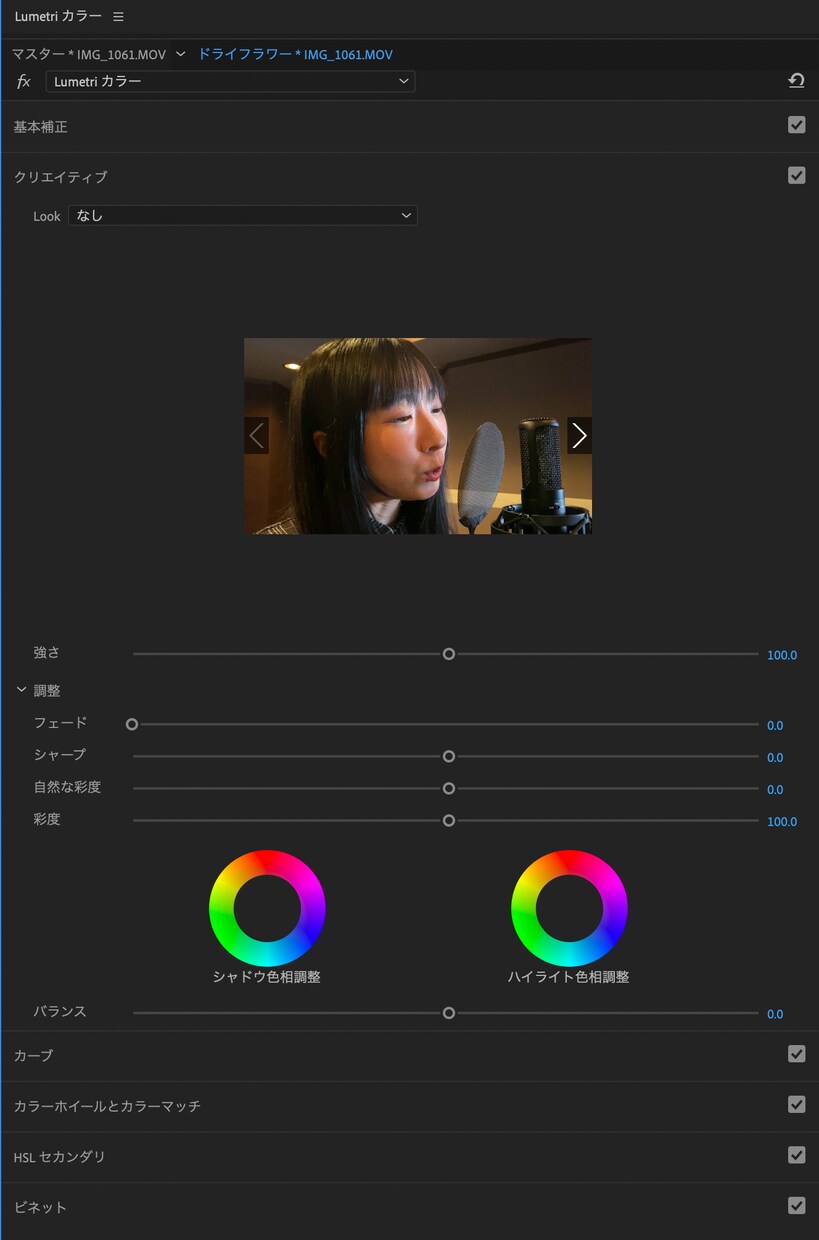Disable the クリエイティブ section checkbox

pos(796,175)
